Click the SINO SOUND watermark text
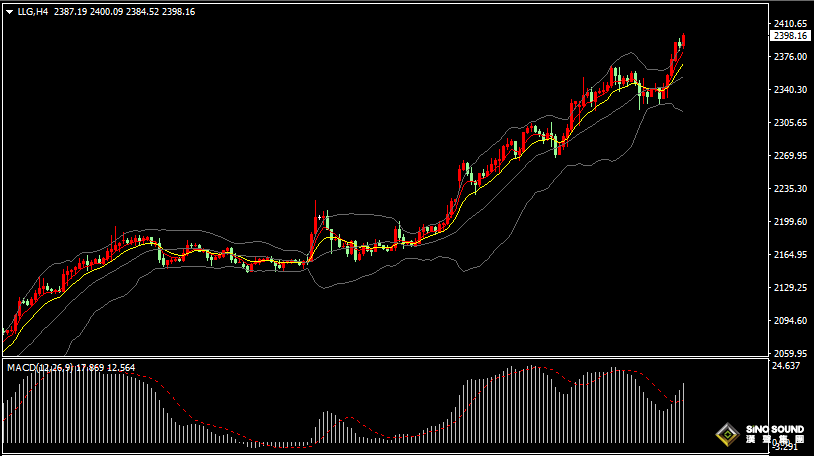Viewport: 814px width, 456px height. click(x=775, y=429)
